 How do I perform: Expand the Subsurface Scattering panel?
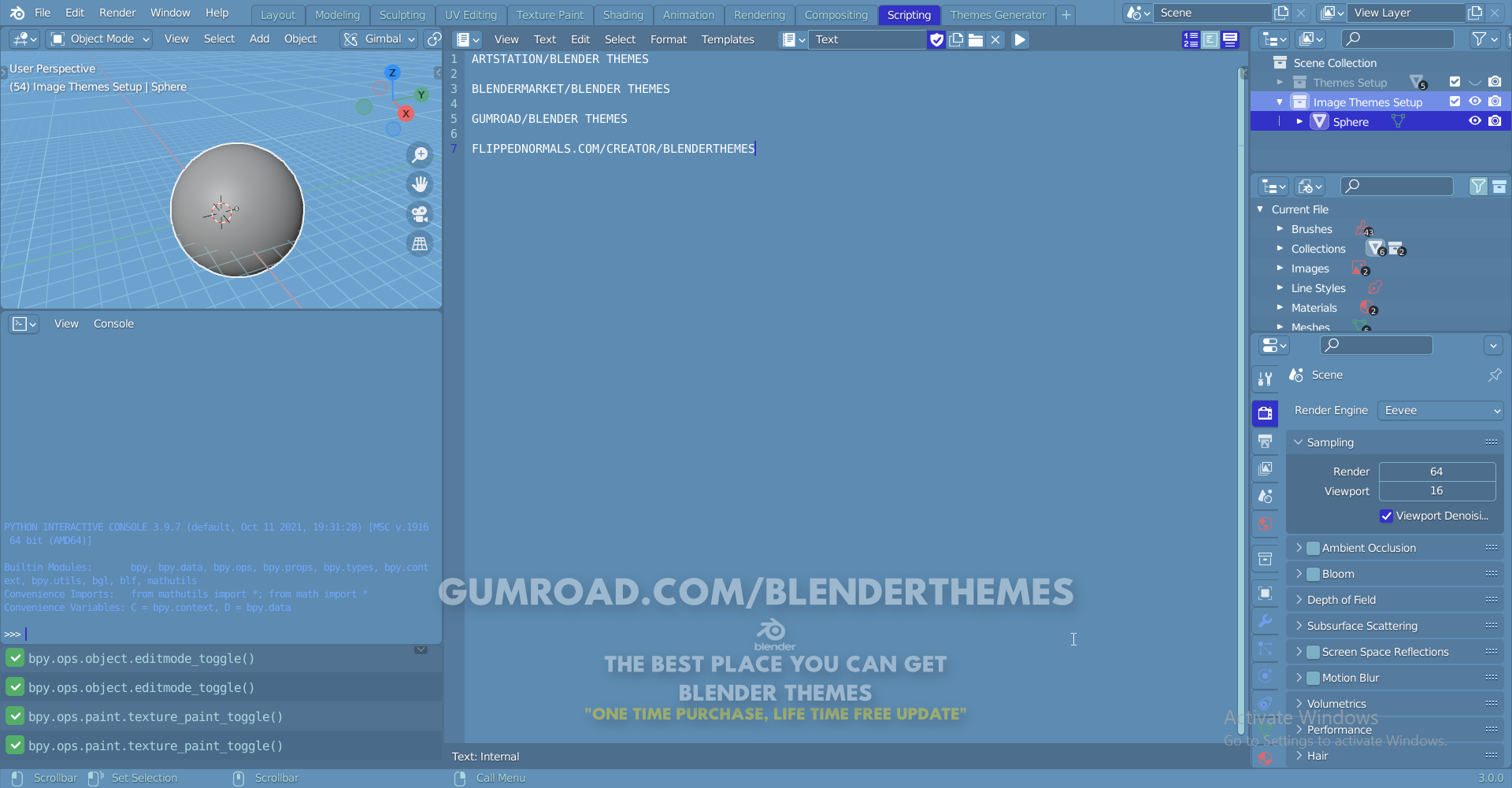click(x=1395, y=627)
